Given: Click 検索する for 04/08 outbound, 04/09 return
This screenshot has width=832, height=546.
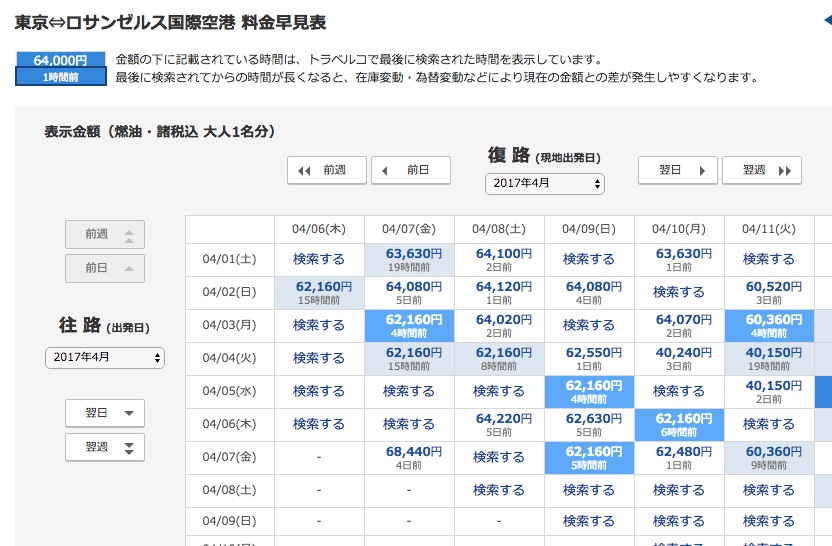Looking at the screenshot, I should [x=589, y=490].
